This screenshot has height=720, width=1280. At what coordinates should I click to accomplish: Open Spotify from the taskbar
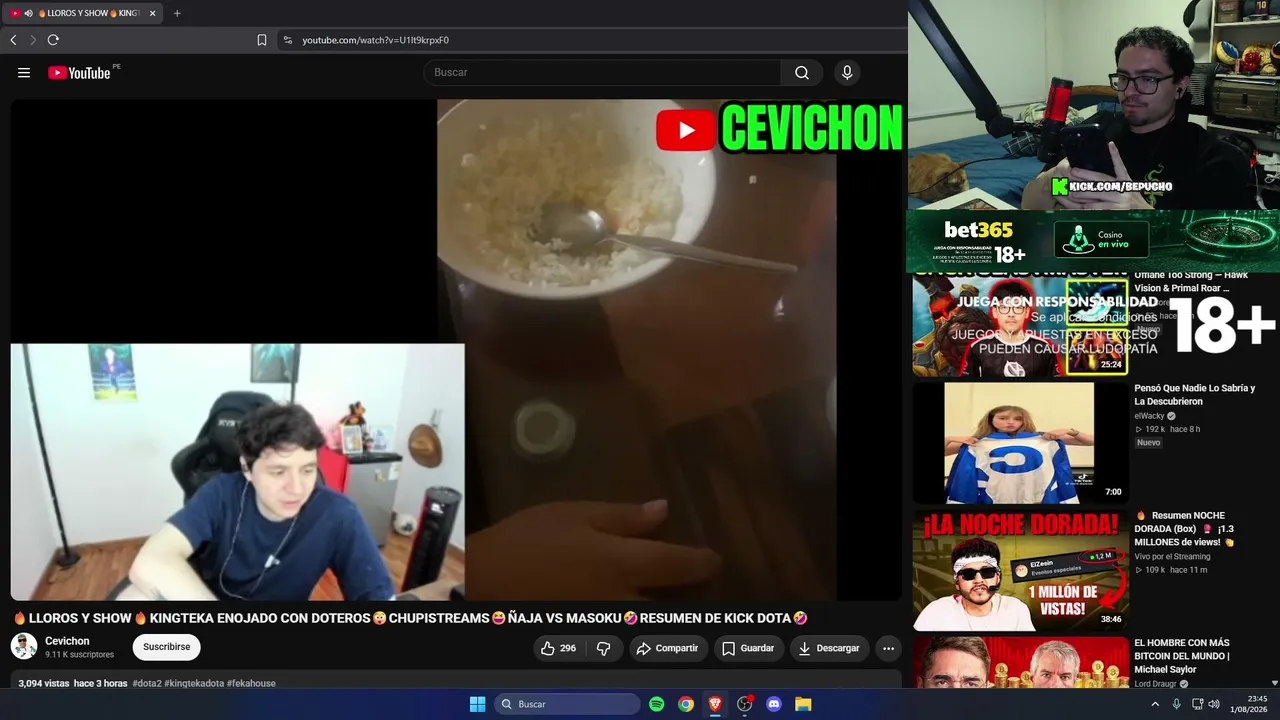point(657,704)
